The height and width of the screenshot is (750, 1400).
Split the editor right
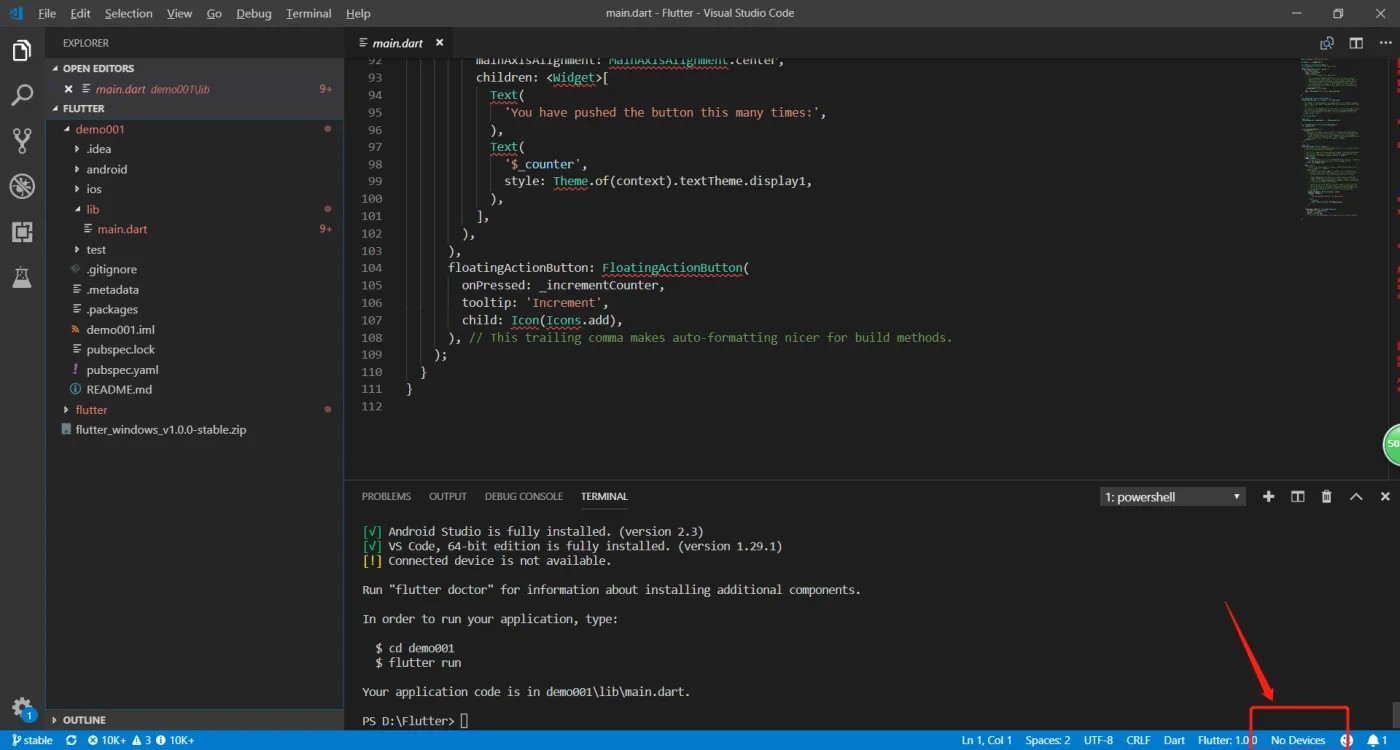click(x=1356, y=43)
